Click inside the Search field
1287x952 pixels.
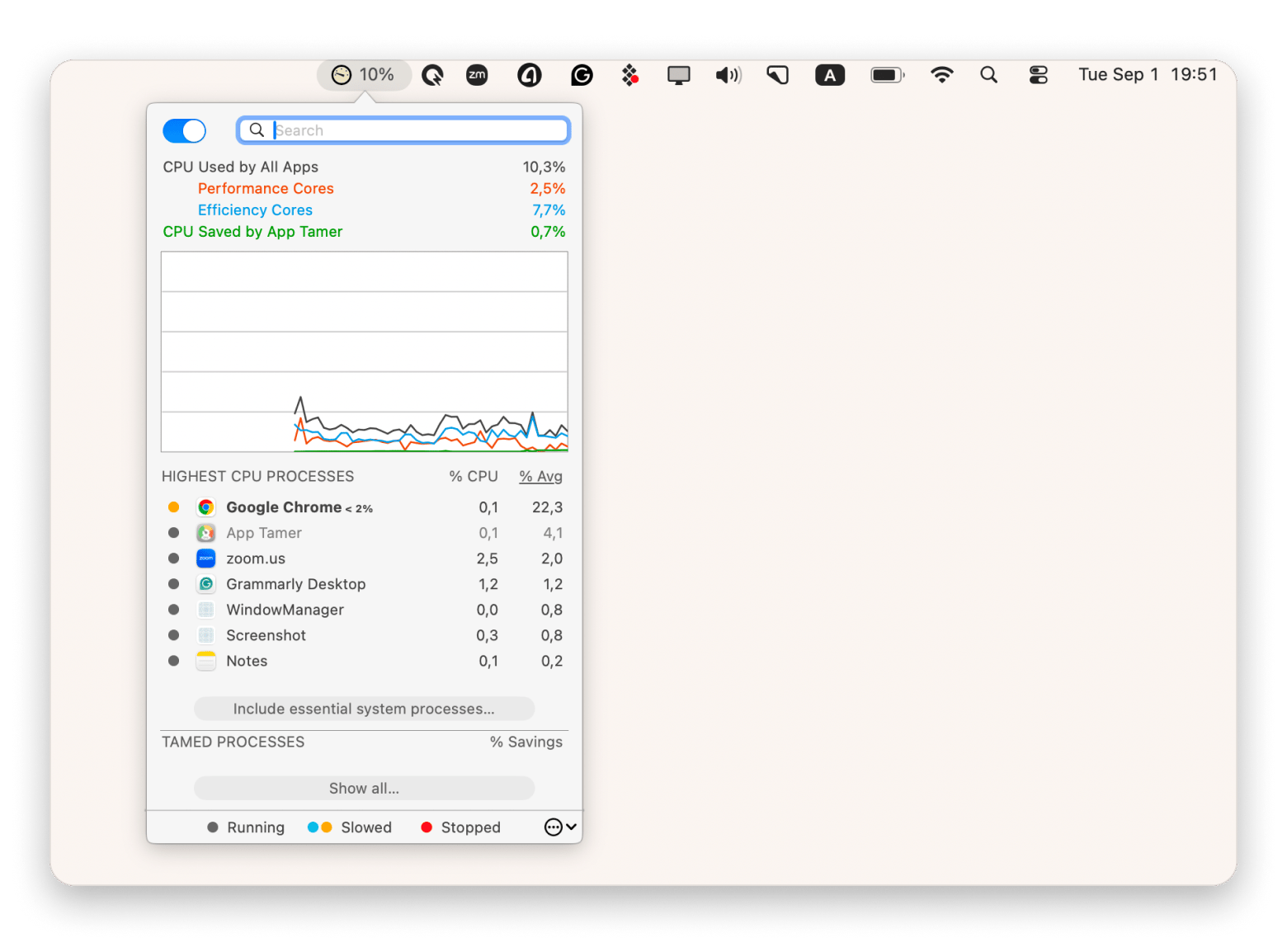click(403, 130)
